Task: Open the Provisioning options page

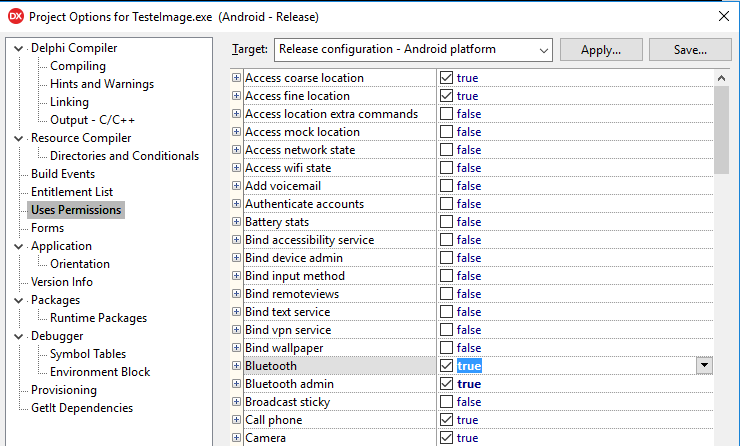Action: point(64,390)
